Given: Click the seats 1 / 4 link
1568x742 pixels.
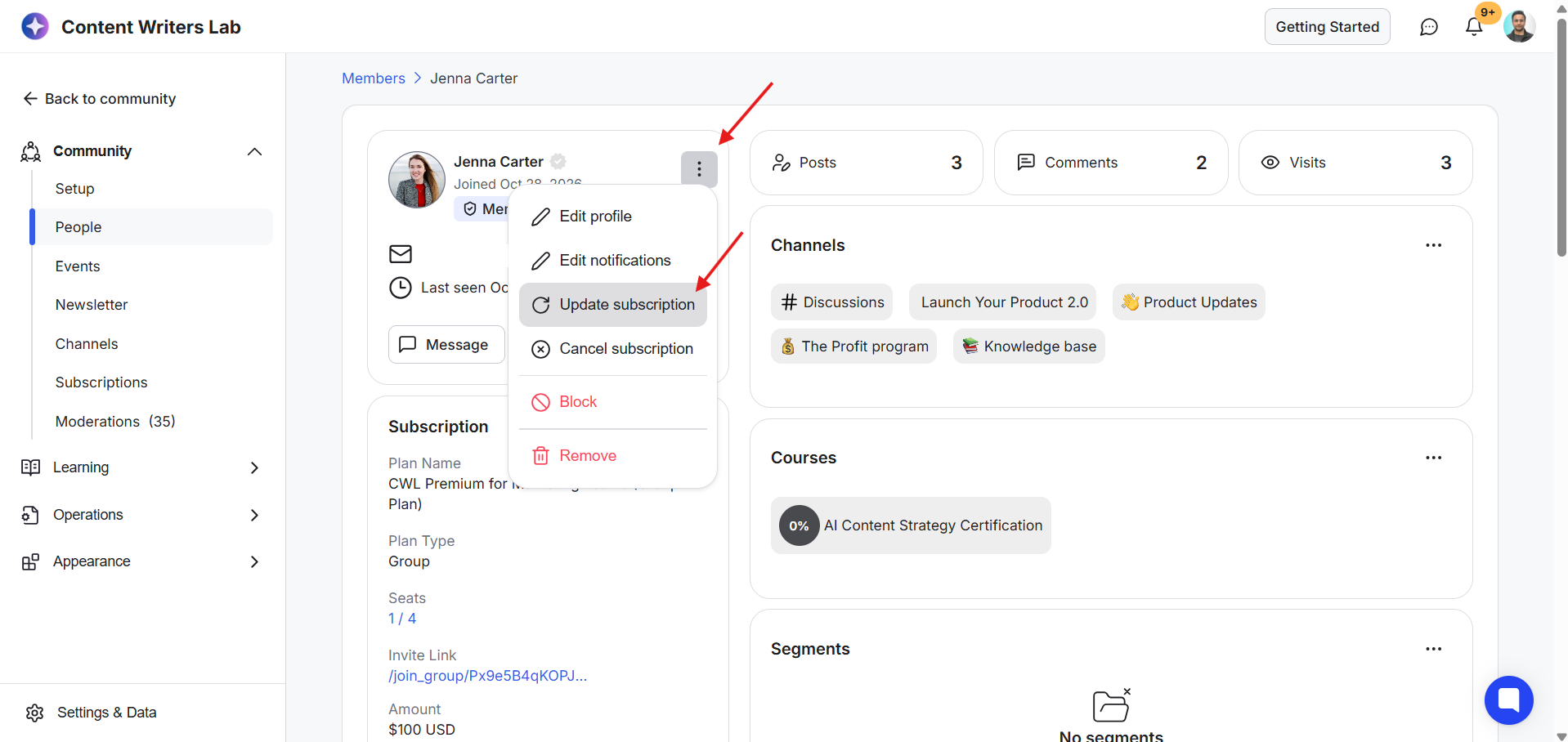Looking at the screenshot, I should coord(402,619).
